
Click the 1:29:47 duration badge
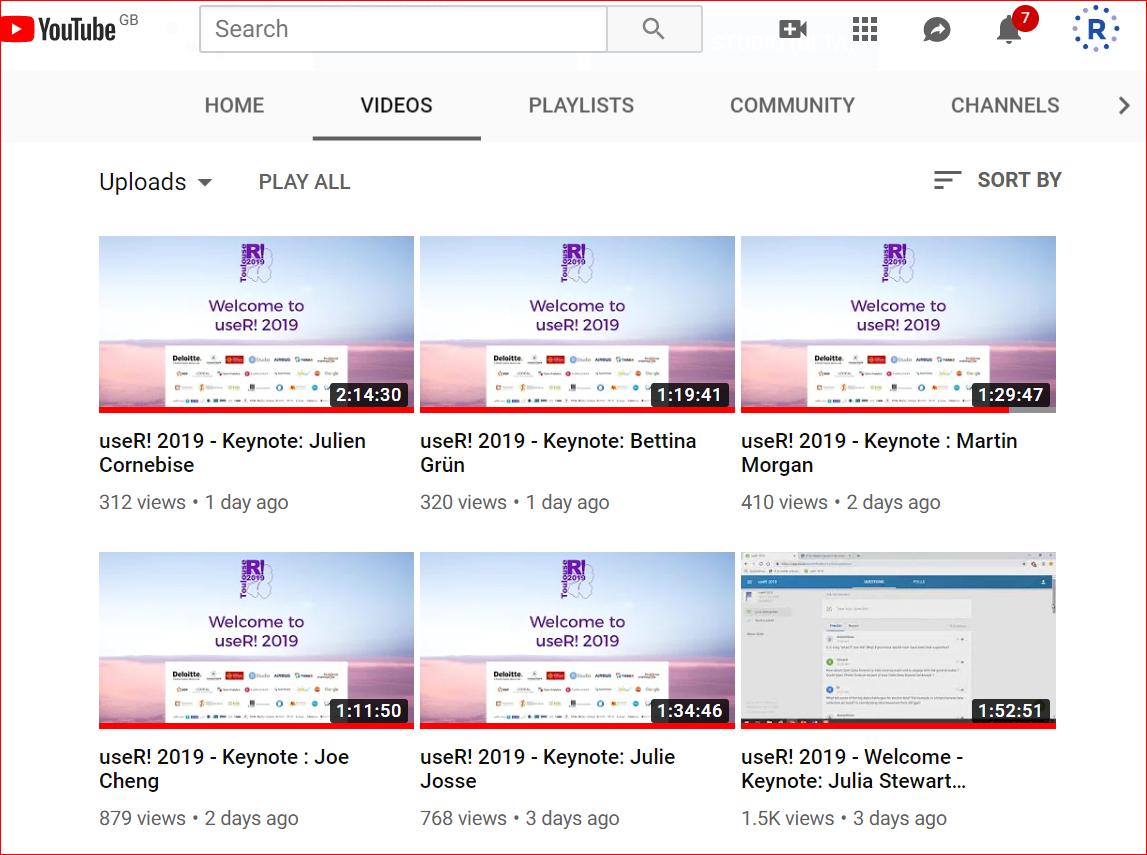pyautogui.click(x=1010, y=395)
